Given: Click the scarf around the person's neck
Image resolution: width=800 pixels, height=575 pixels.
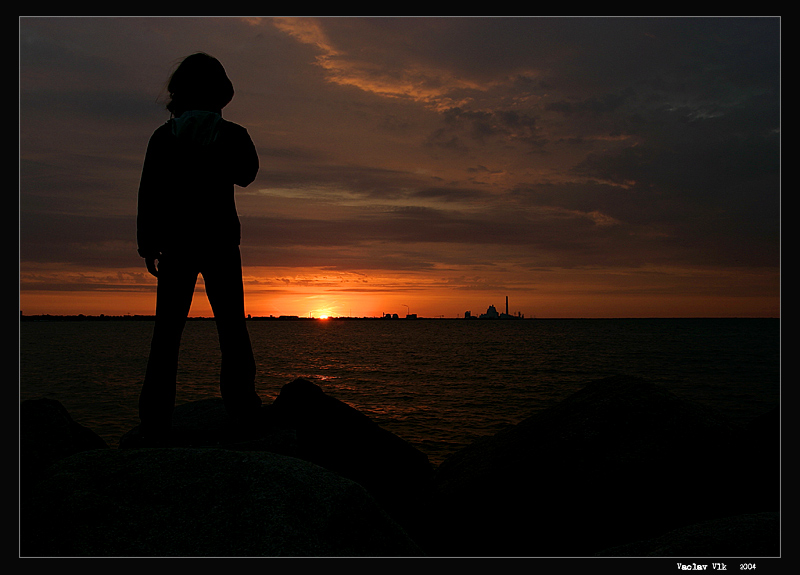Looking at the screenshot, I should click(195, 123).
